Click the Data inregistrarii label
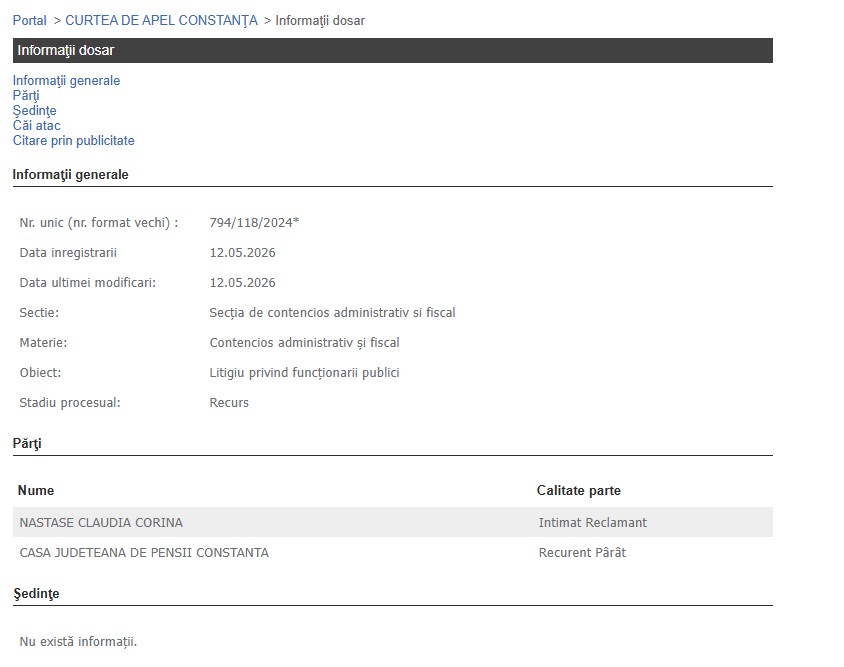 click(68, 252)
